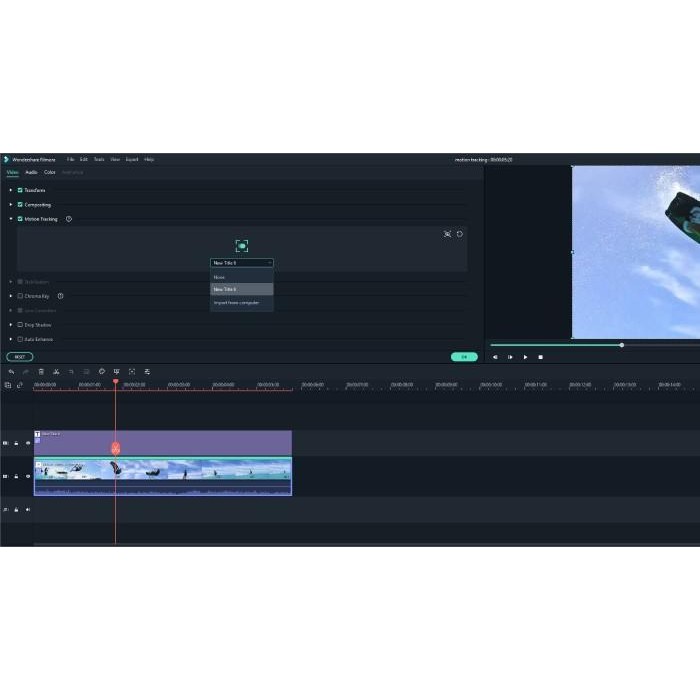Expand the Compositing section arrow
The image size is (700, 700).
(11, 205)
